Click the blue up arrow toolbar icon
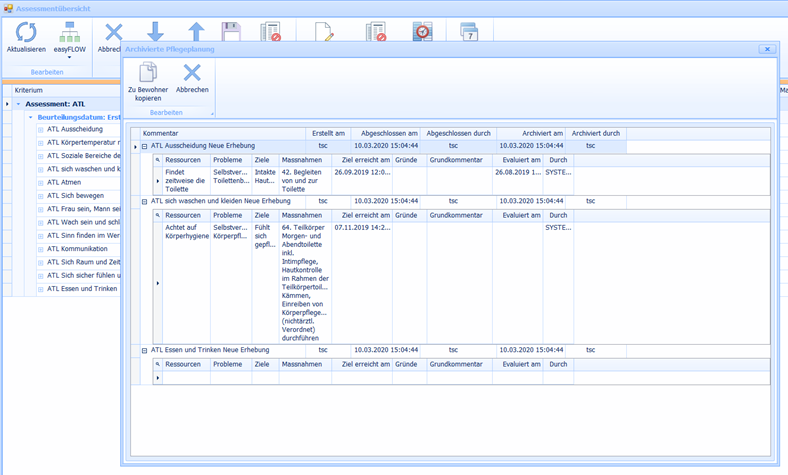The height and width of the screenshot is (475, 788). [x=196, y=31]
